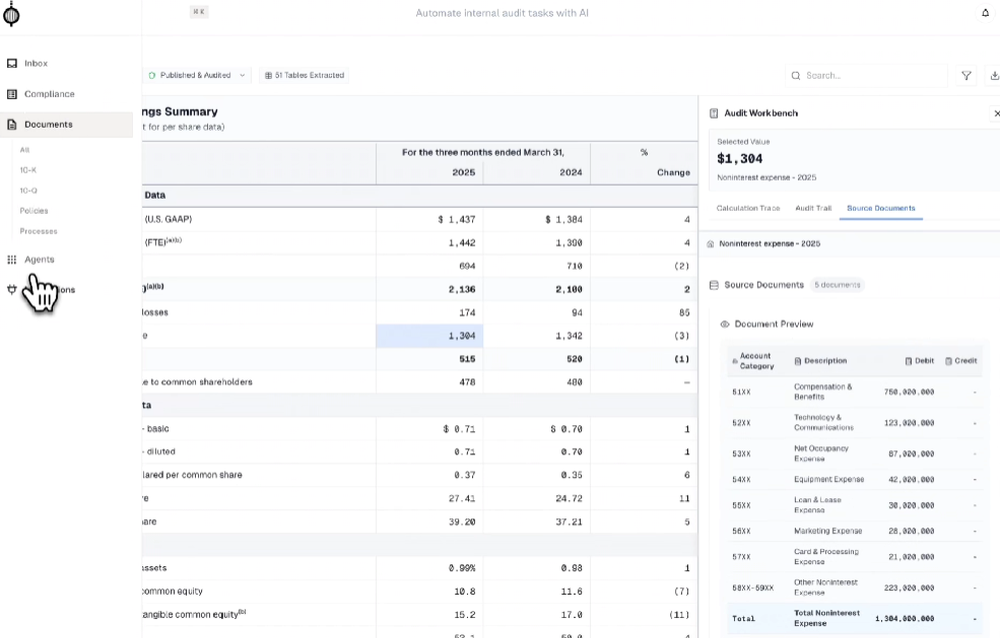The image size is (1000, 638).
Task: Open the 10-K documents sub-item
Action: [28, 170]
